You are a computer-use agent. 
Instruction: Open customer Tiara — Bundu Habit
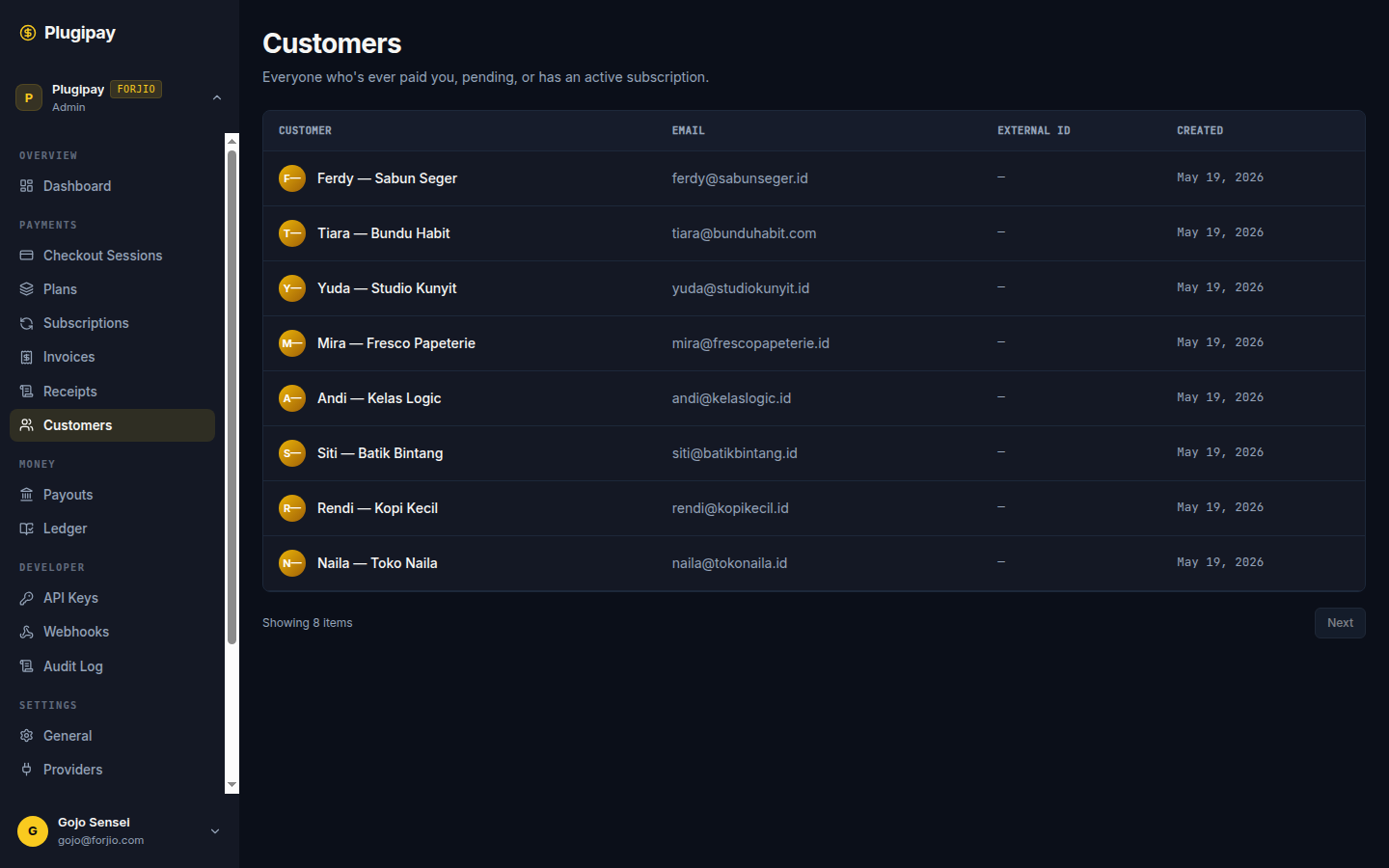coord(383,233)
